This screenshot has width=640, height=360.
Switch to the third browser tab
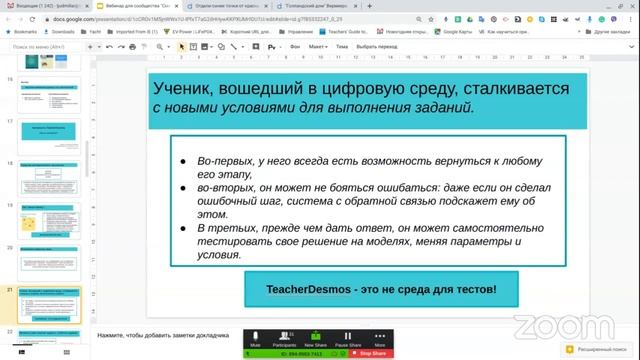coord(227,6)
